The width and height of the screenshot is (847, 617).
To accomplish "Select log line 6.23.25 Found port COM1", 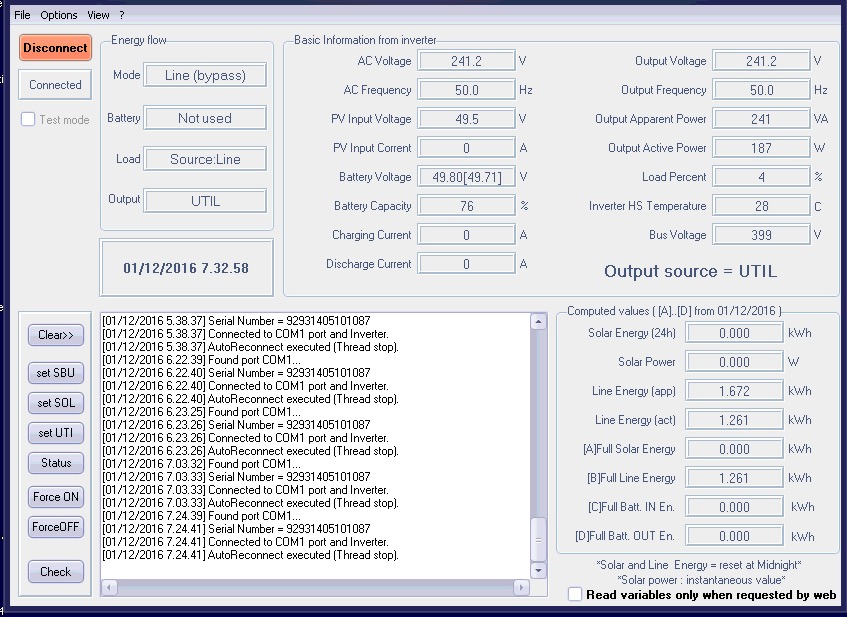I will 201,412.
